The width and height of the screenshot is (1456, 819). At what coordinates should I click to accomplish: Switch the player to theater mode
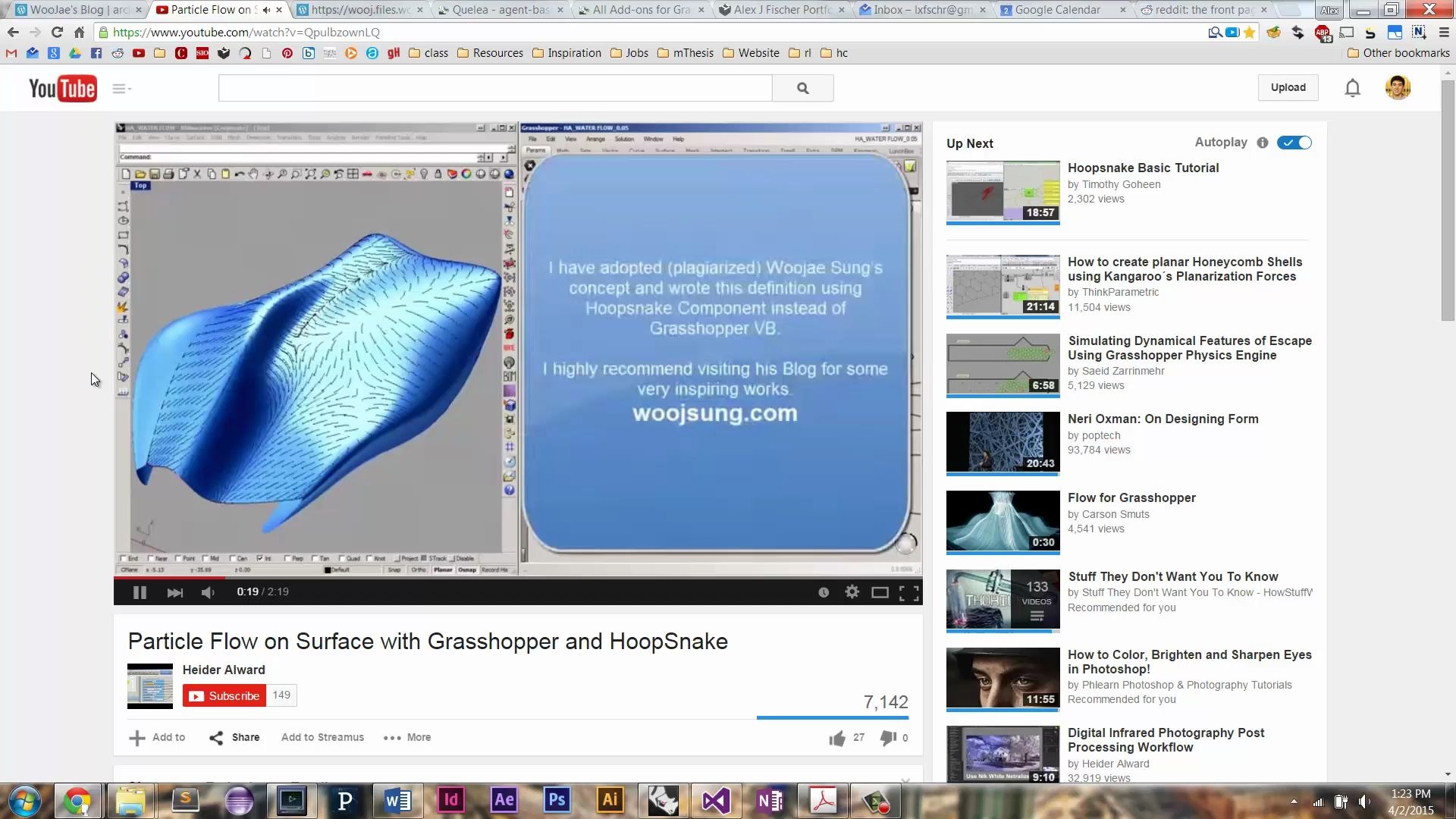(x=880, y=592)
